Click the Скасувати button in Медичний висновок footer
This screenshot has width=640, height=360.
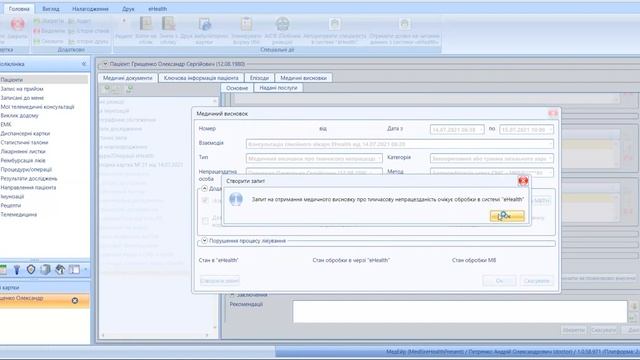pos(536,281)
